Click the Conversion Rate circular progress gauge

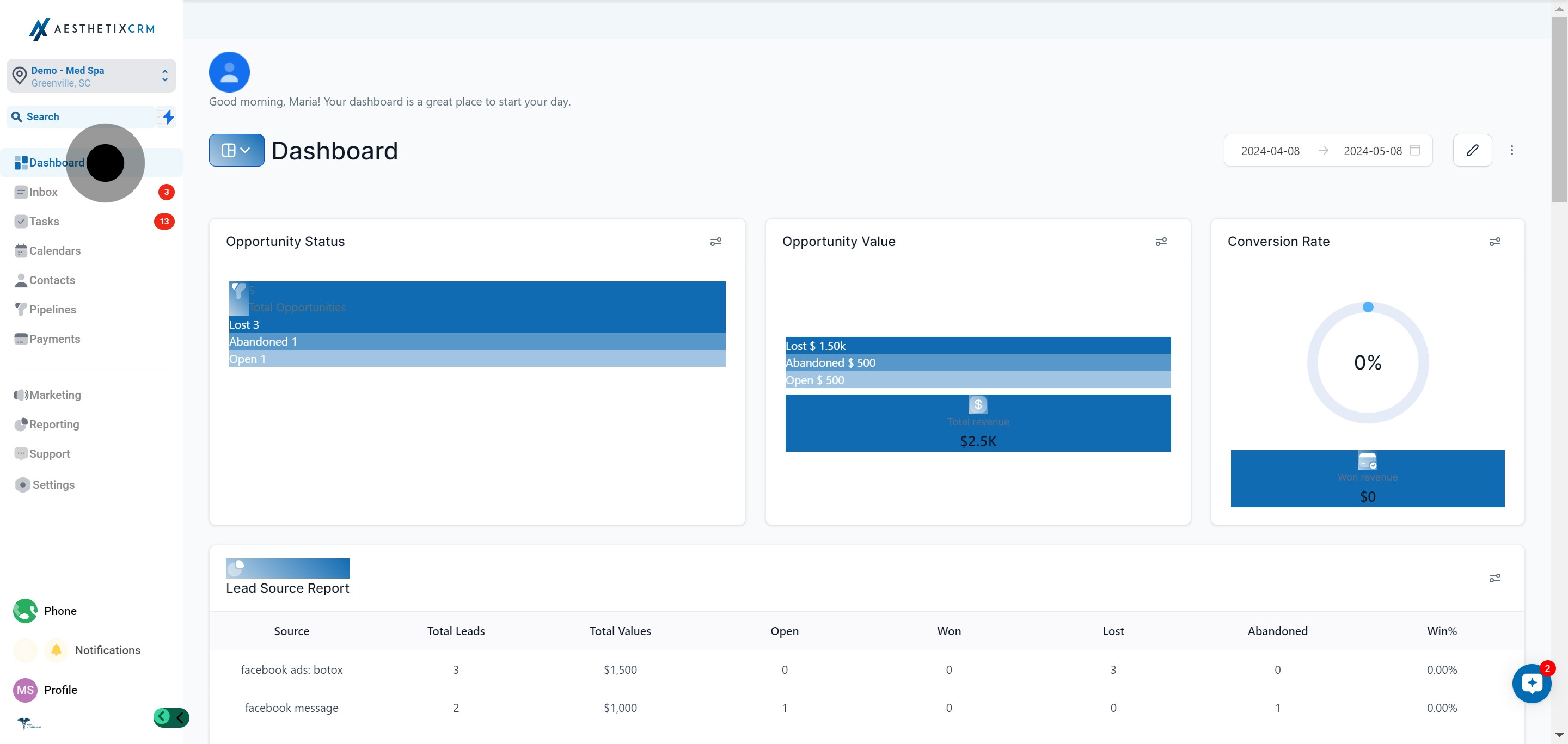click(1367, 362)
